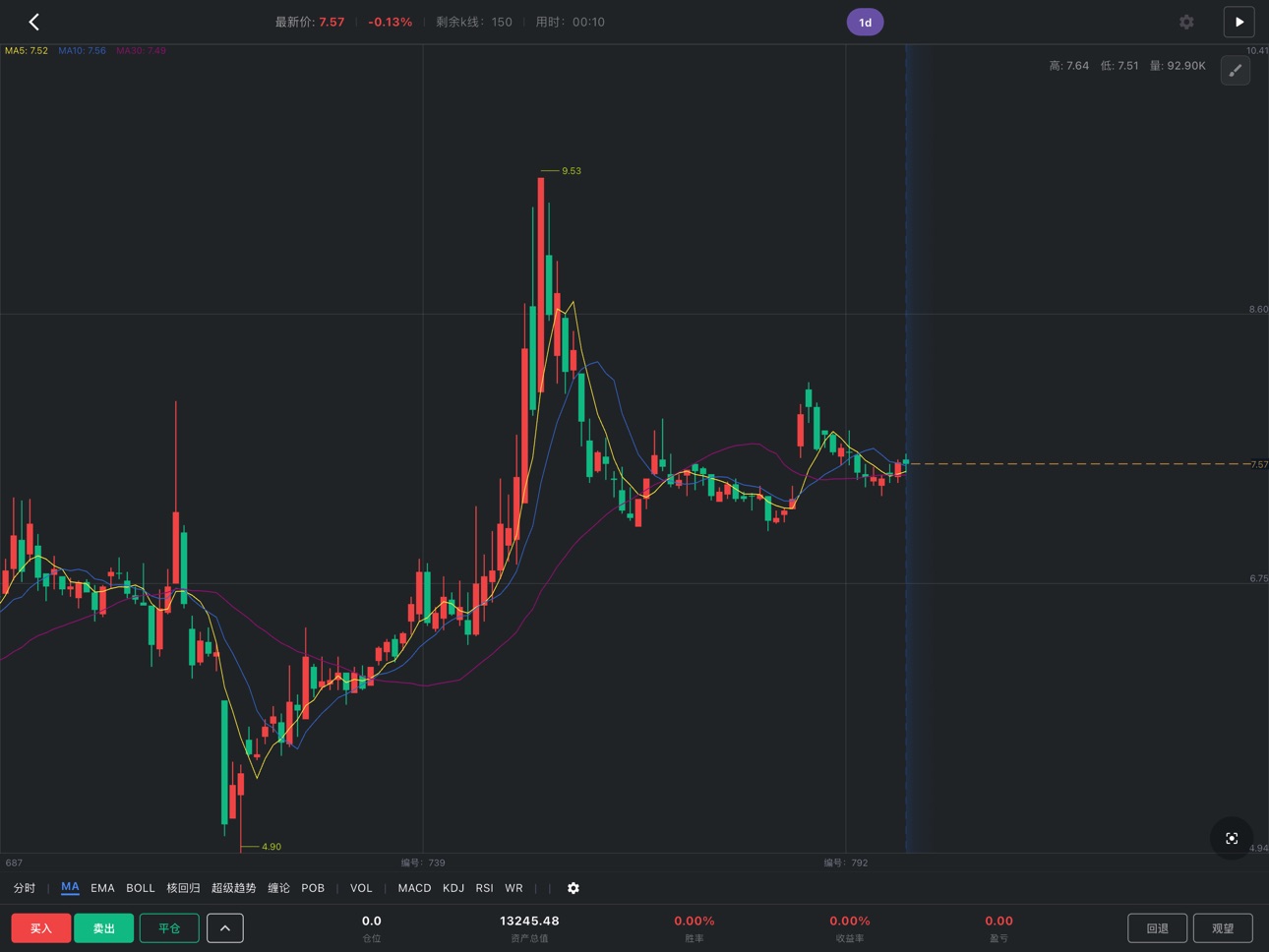This screenshot has width=1269, height=952.
Task: Click the 资产总值 13245.48 value
Action: [529, 922]
